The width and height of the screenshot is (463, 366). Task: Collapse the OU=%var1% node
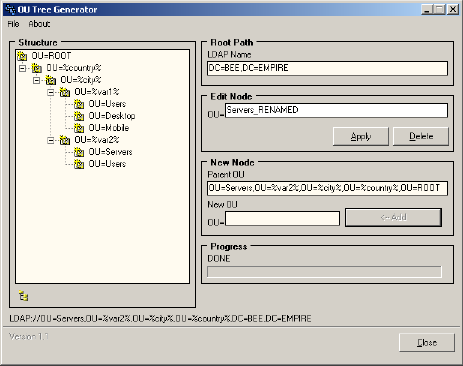click(x=51, y=92)
